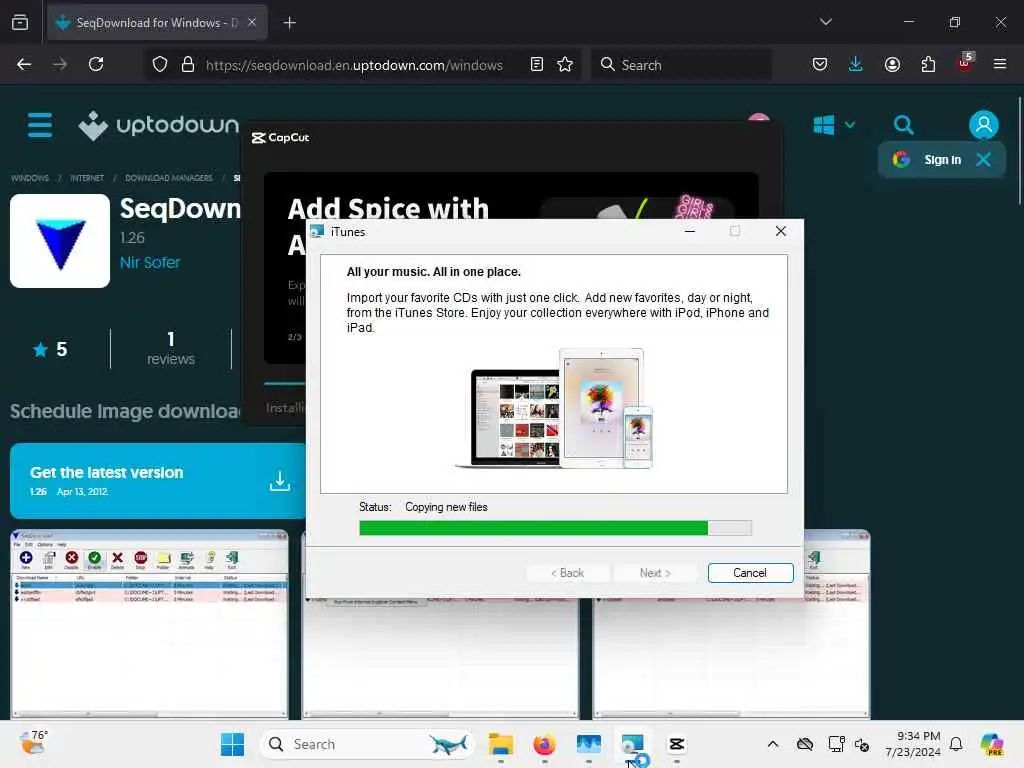This screenshot has width=1024, height=768.
Task: Open clock showing 9:34 PM
Action: 913,744
